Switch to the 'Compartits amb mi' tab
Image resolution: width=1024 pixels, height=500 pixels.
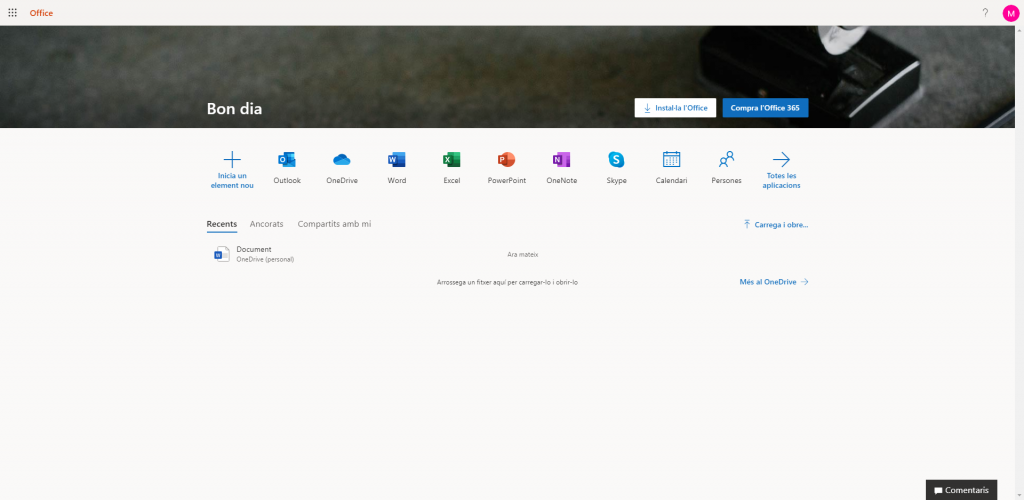tap(334, 224)
